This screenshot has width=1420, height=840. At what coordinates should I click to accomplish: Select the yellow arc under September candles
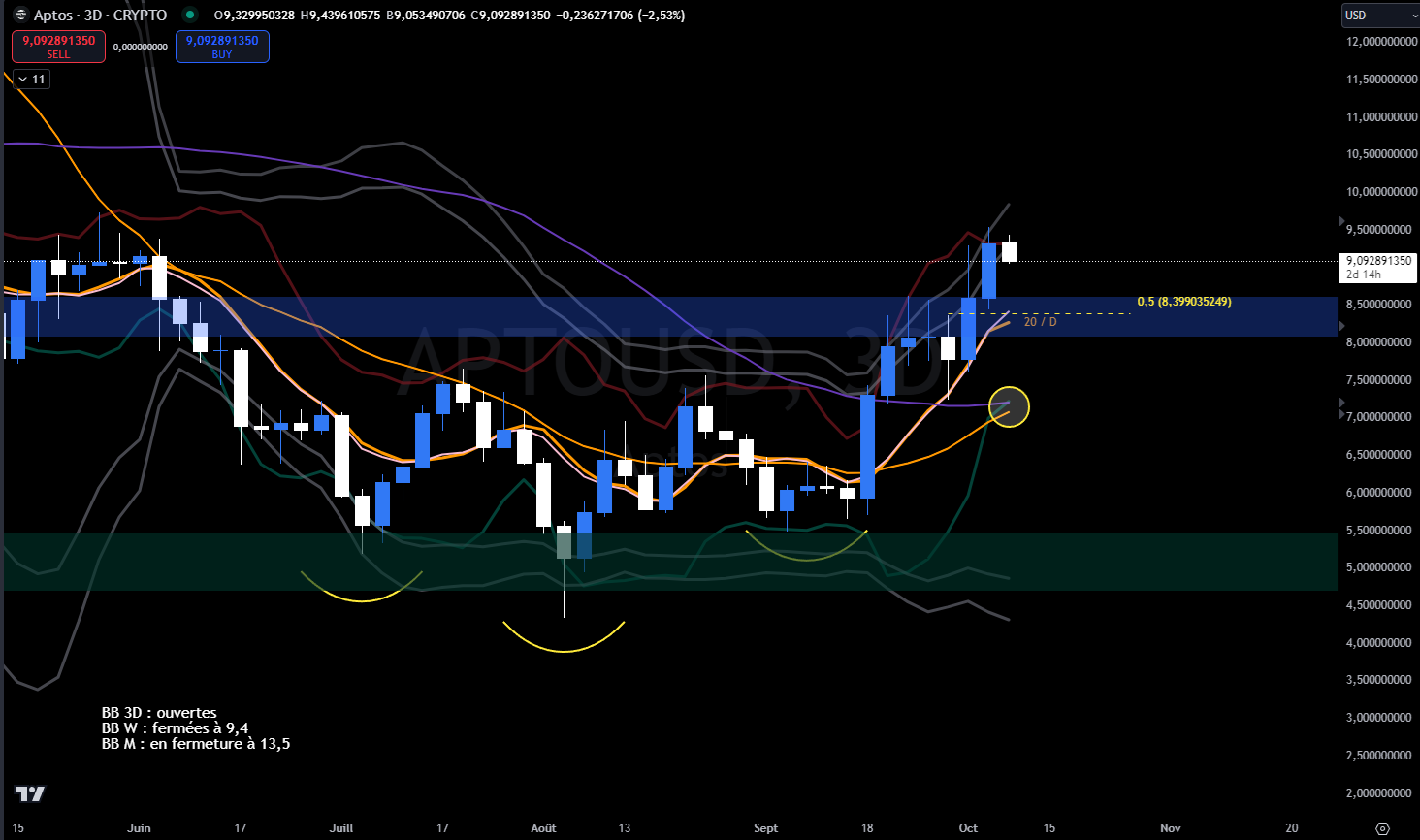[x=806, y=558]
